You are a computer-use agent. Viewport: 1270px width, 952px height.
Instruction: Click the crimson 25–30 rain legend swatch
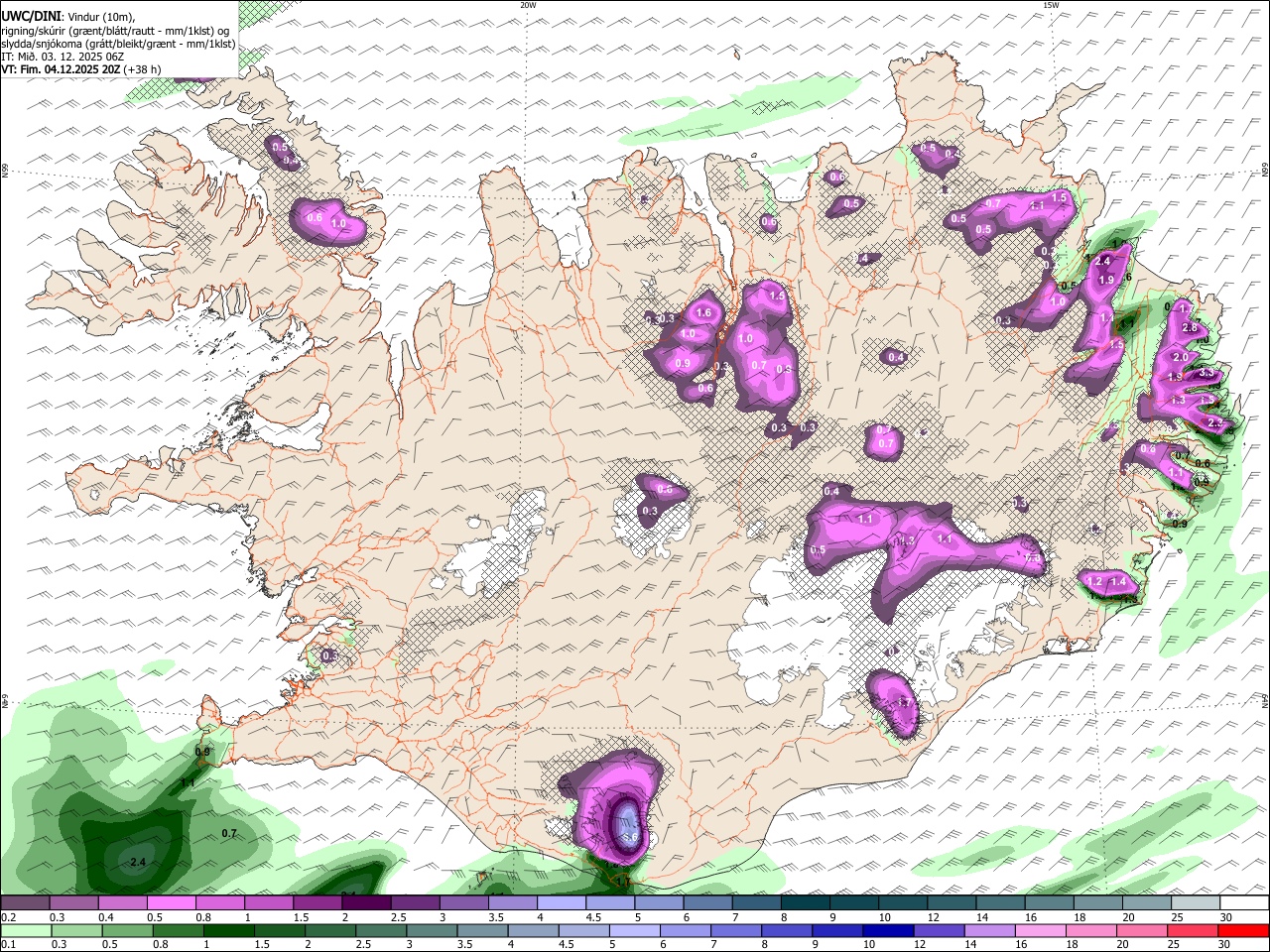pos(1194,931)
